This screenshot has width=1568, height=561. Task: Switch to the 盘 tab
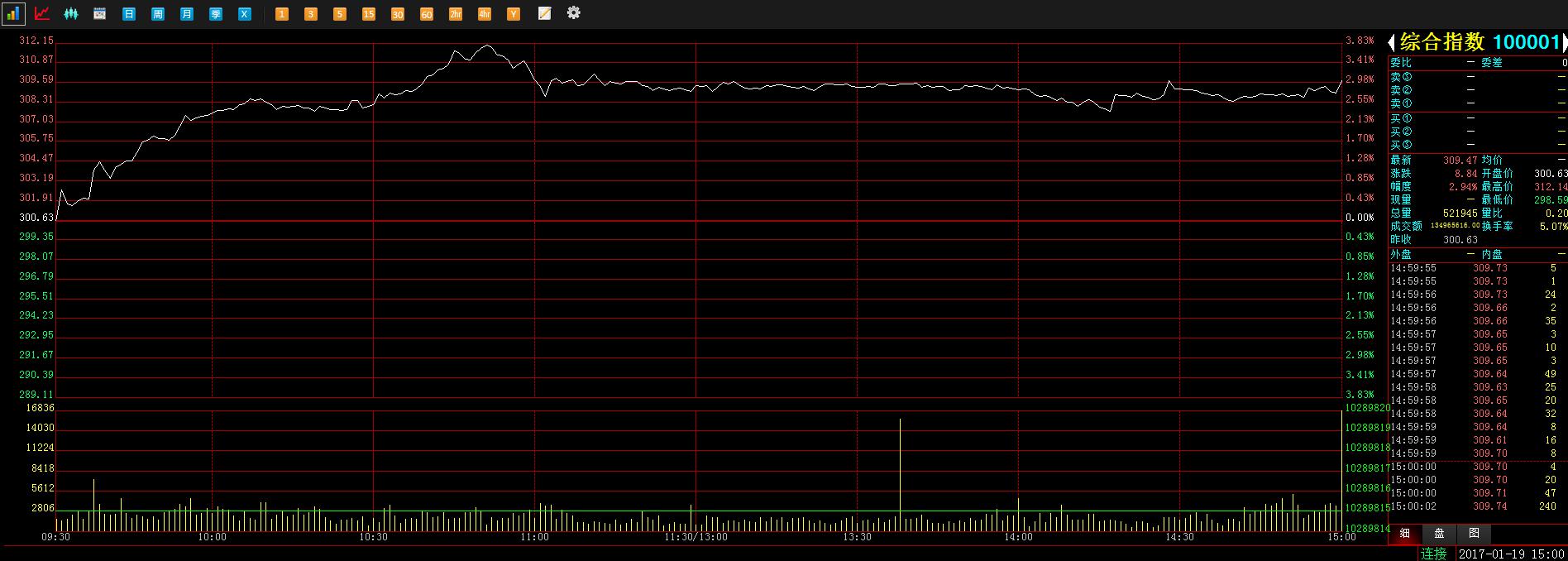[x=1439, y=534]
